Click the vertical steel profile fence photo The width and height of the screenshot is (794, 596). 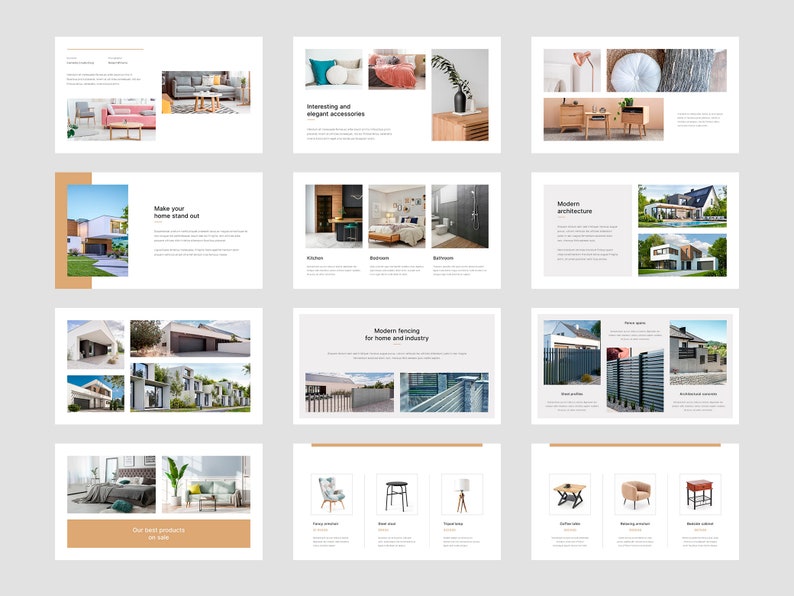572,352
